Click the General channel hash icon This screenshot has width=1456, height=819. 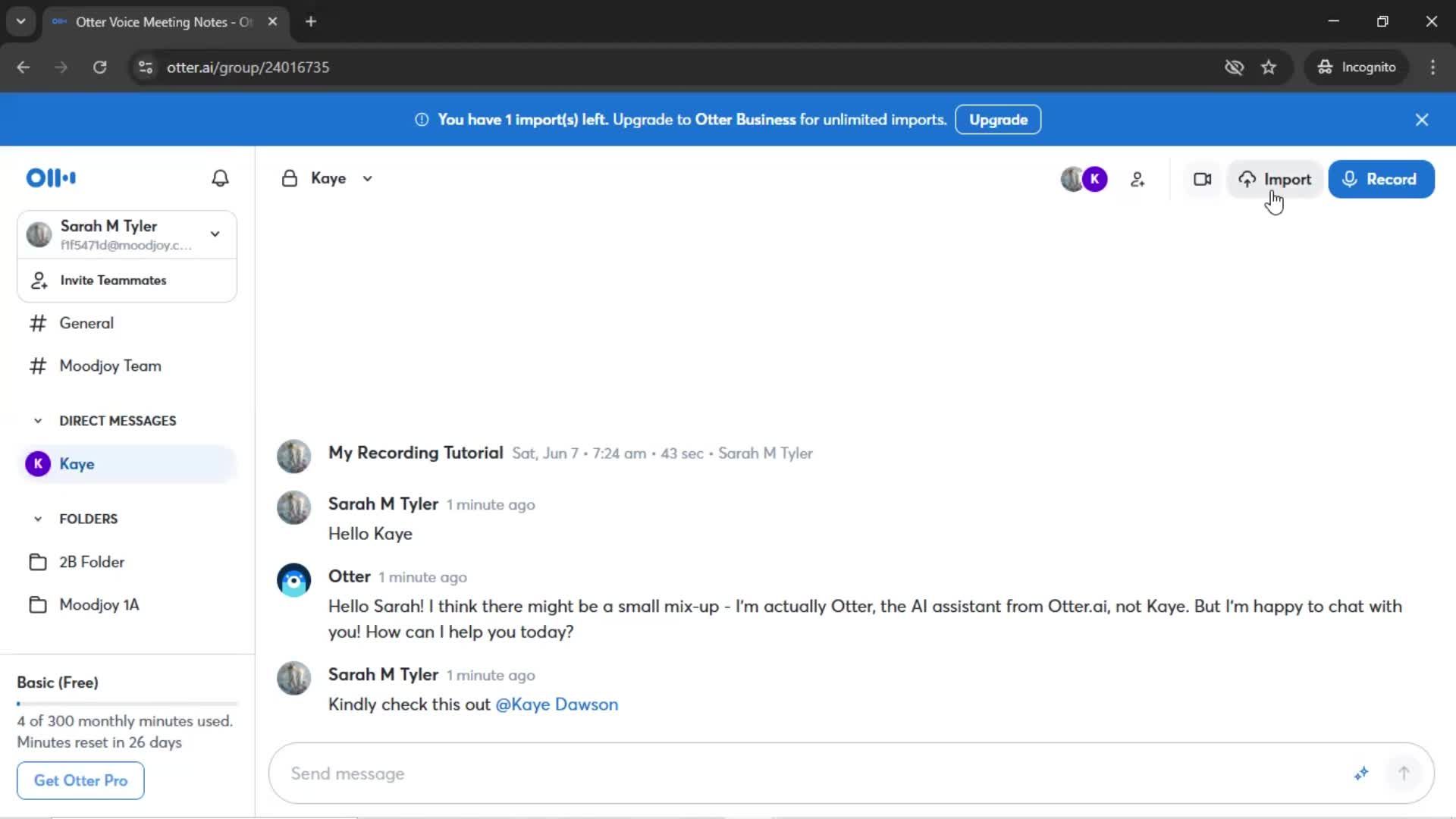(x=38, y=323)
